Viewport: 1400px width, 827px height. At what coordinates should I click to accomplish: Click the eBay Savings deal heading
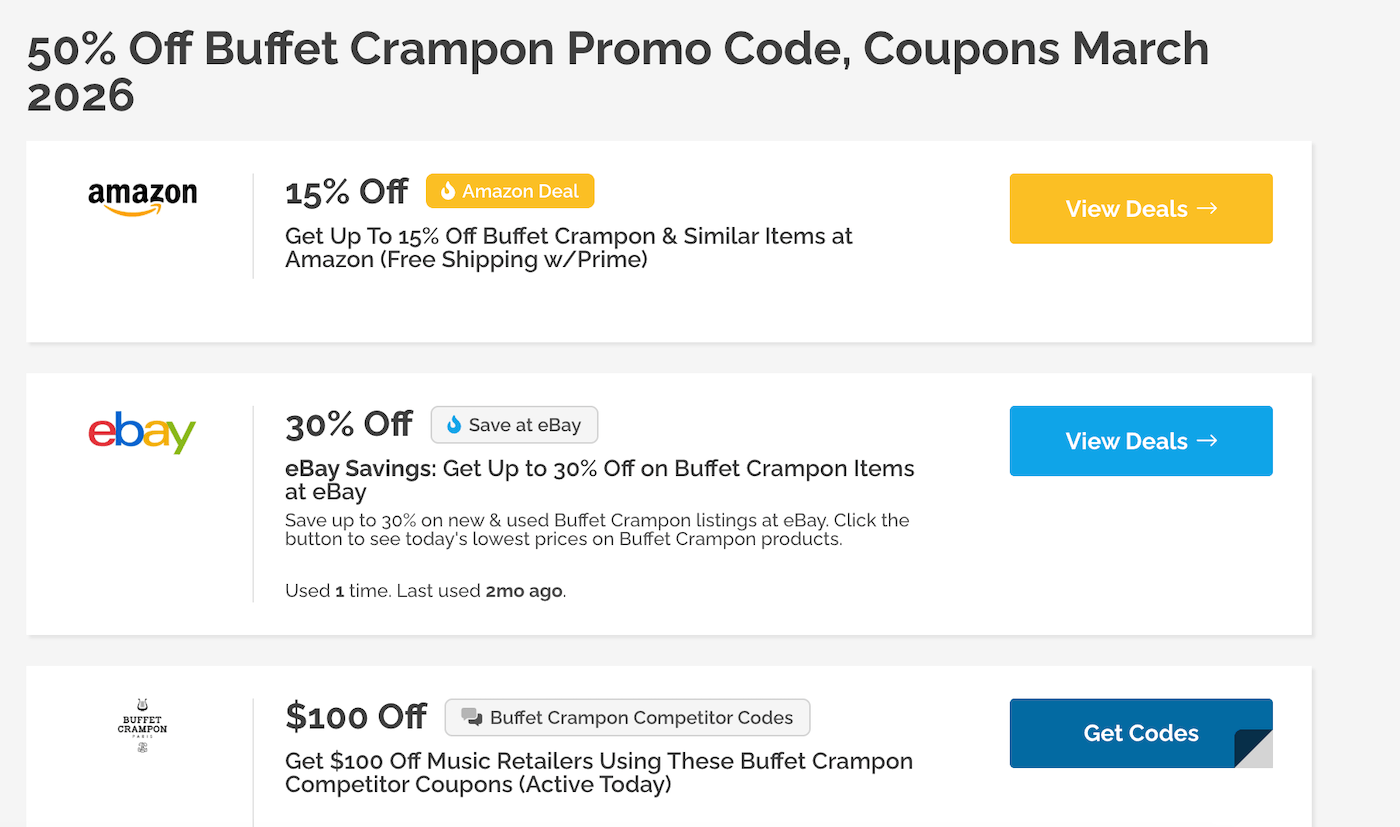pos(600,480)
